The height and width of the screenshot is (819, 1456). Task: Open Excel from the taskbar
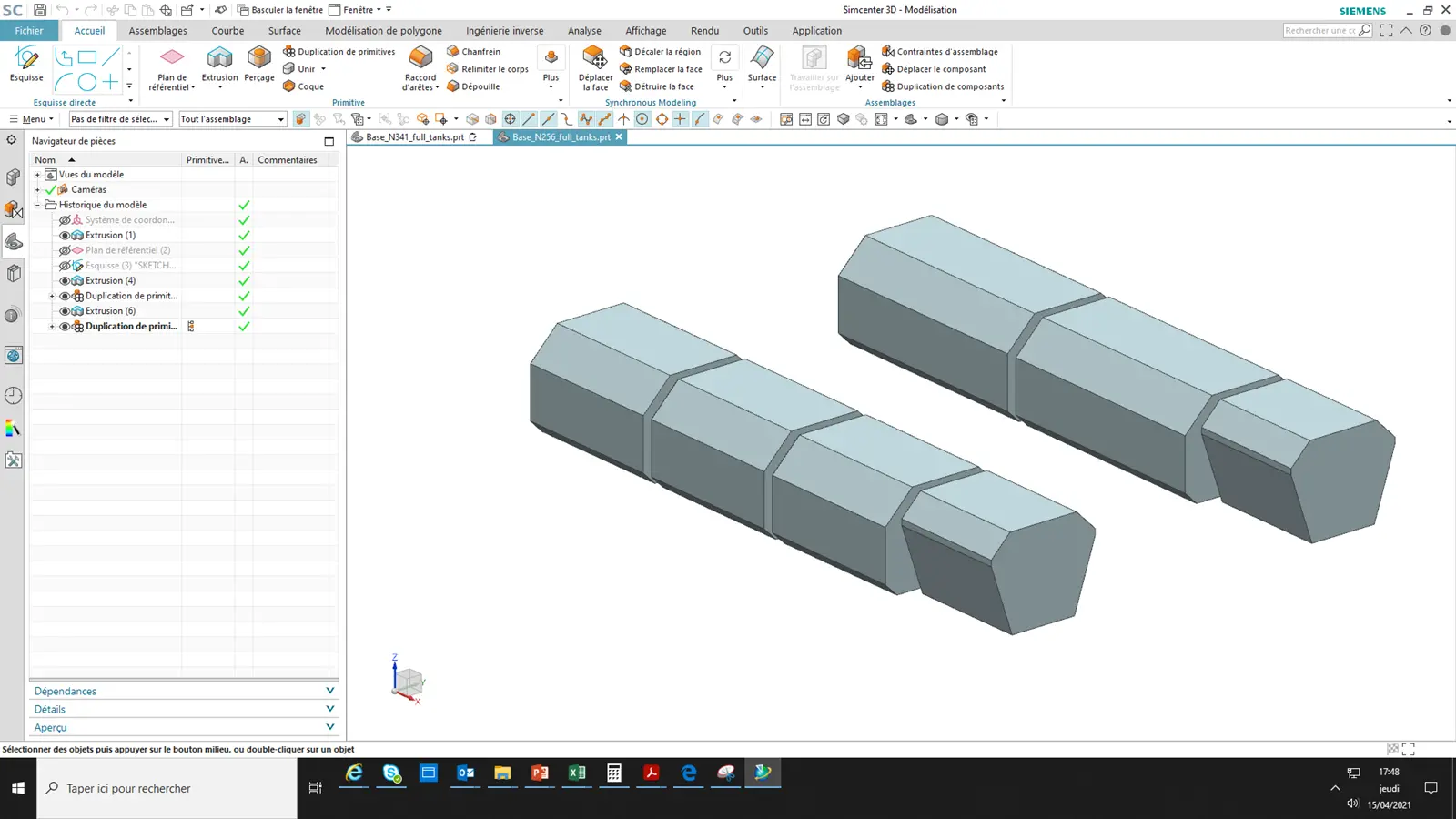(x=577, y=773)
